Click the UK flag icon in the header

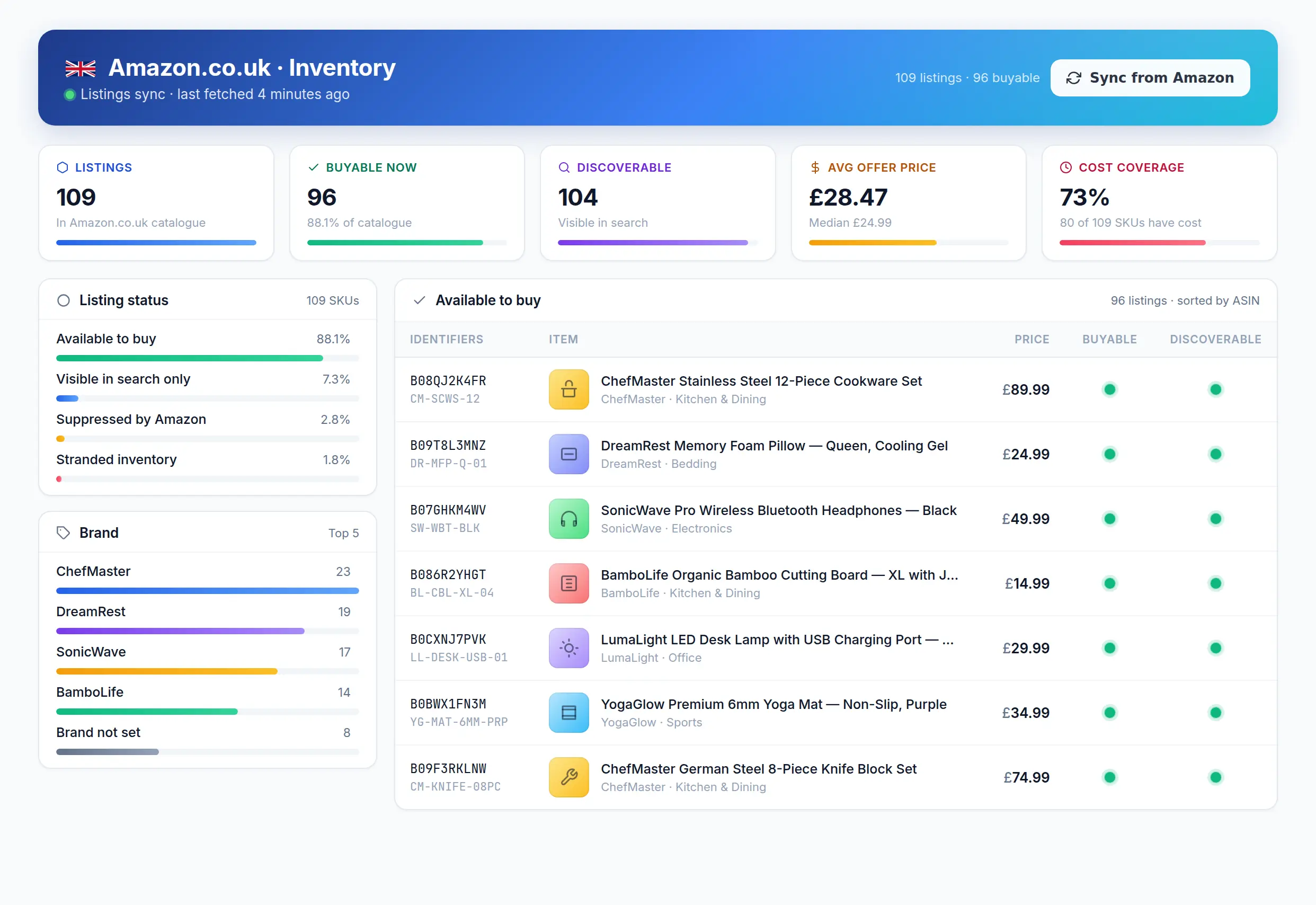[81, 68]
